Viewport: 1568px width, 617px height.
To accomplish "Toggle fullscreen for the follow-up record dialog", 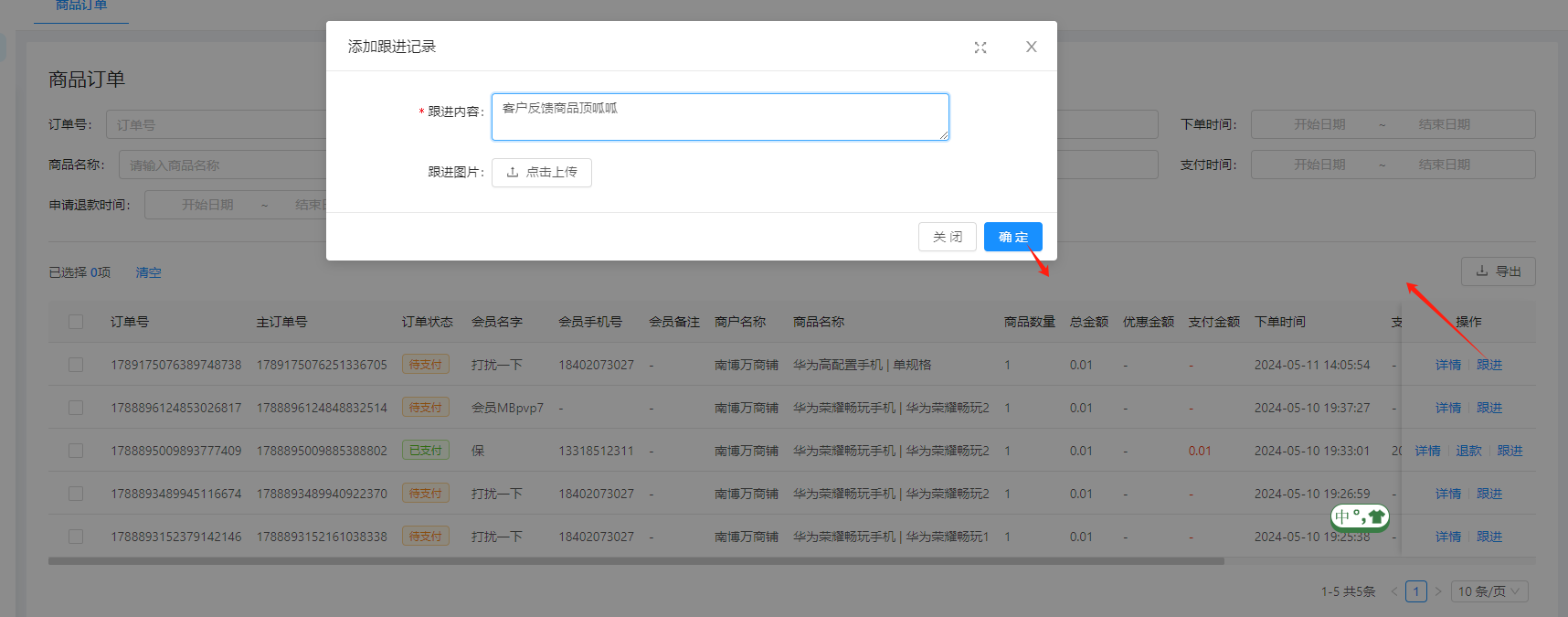I will [980, 48].
